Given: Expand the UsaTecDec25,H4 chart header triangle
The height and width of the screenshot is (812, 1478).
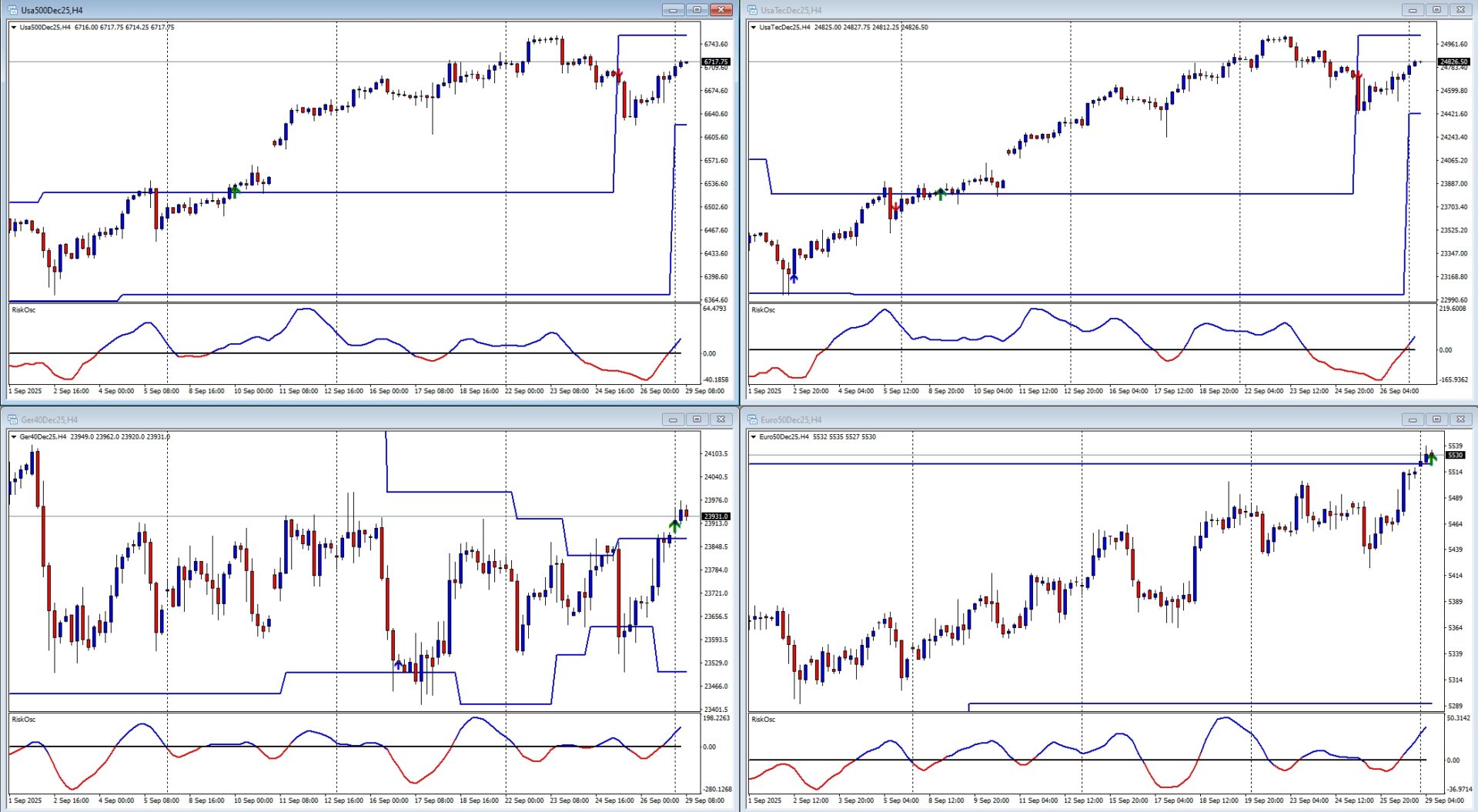Looking at the screenshot, I should [x=754, y=28].
